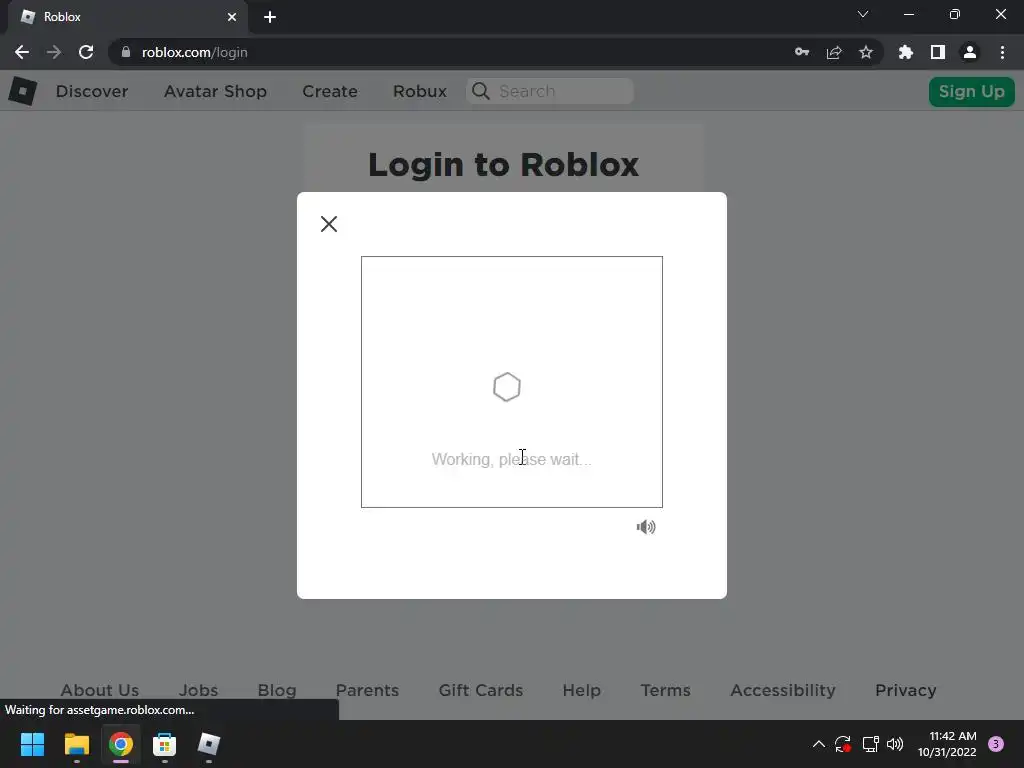
Task: Open Accessibility footer link
Action: click(x=783, y=690)
